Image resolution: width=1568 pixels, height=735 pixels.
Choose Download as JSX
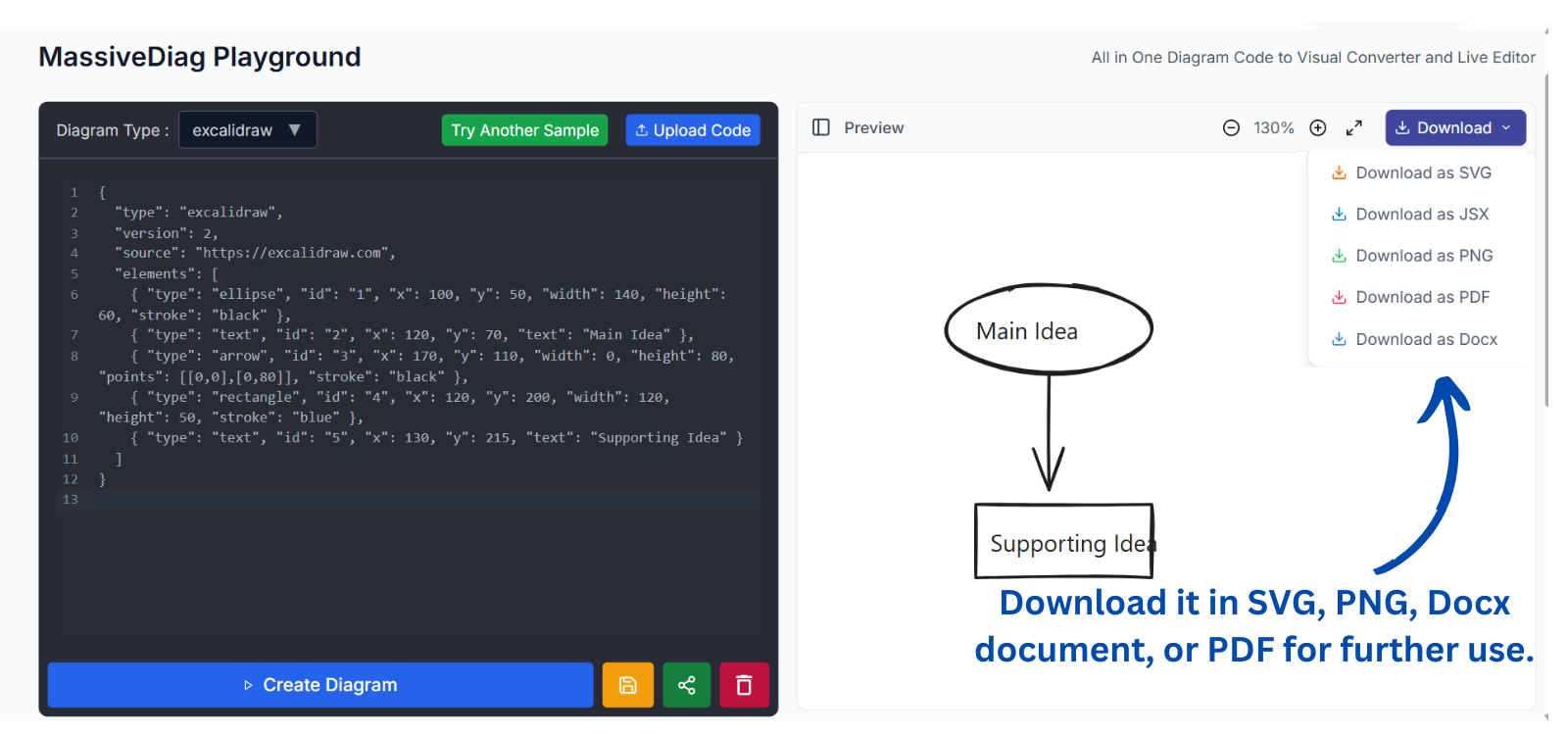1410,215
